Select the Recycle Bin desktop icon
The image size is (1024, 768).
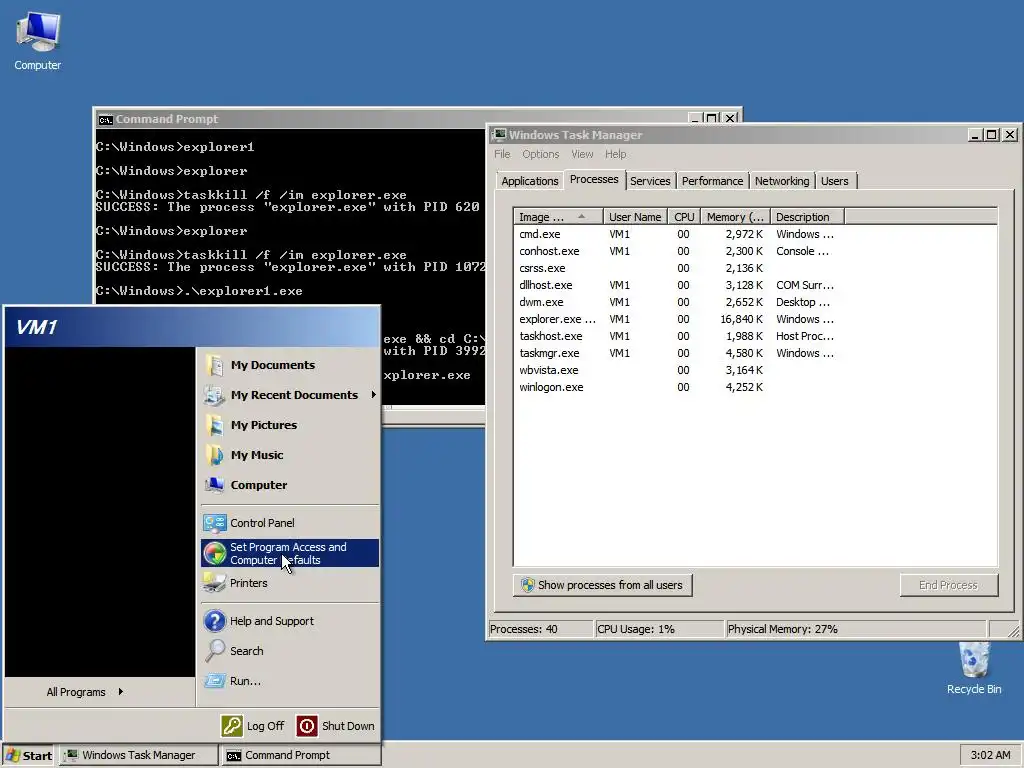click(974, 668)
